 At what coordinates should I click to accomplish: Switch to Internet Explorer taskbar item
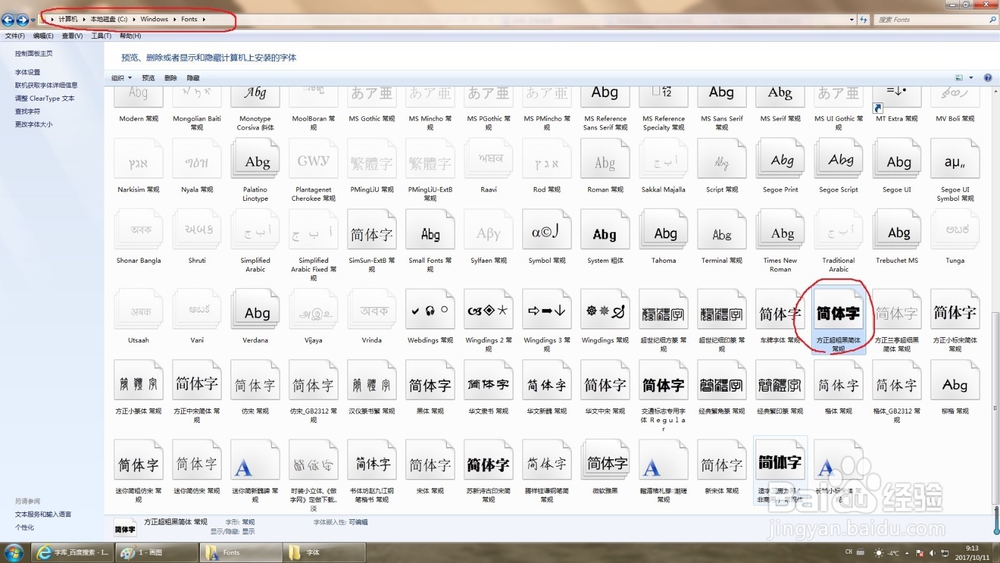coord(74,552)
